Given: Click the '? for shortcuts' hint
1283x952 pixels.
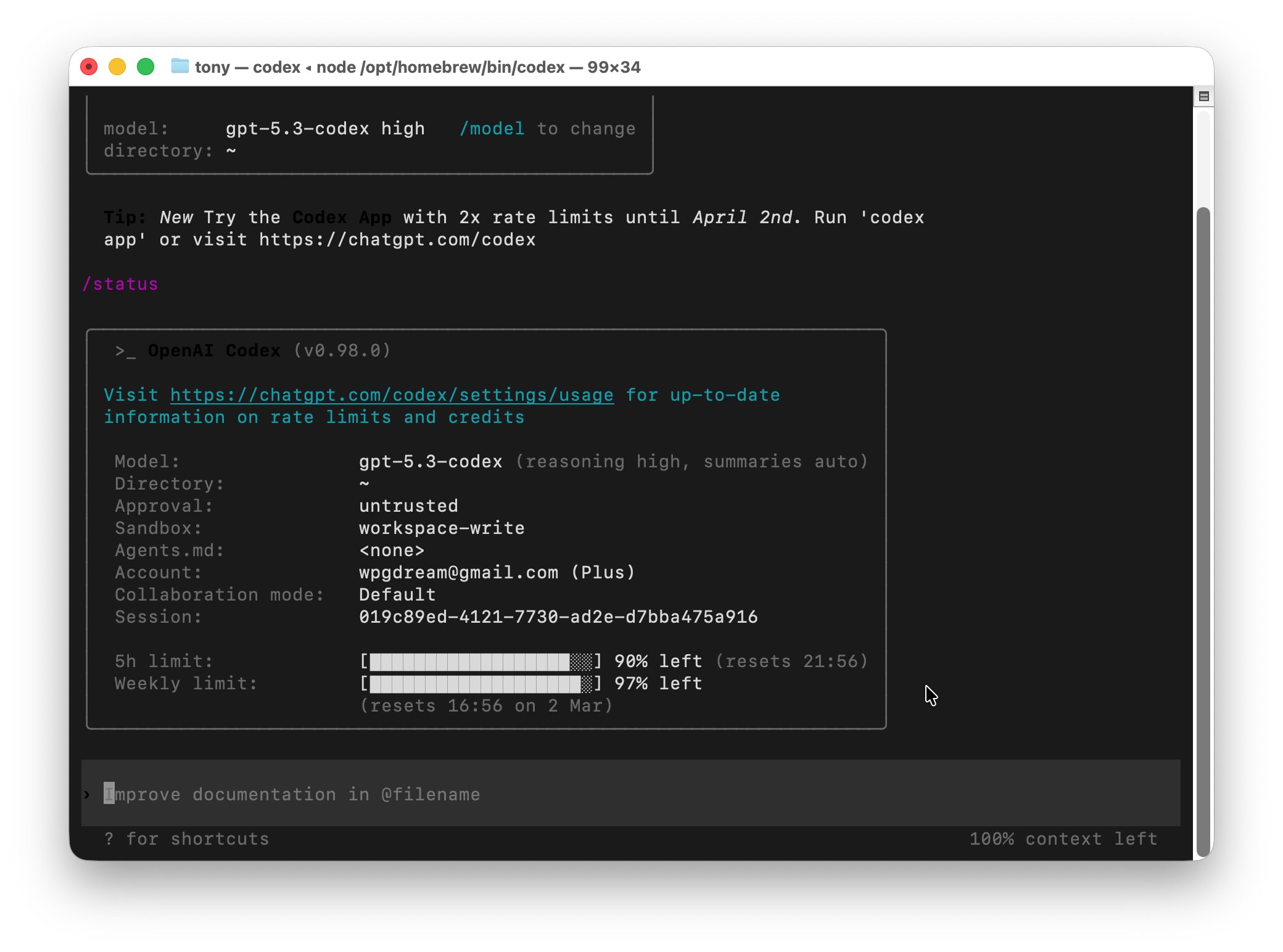Looking at the screenshot, I should point(187,839).
